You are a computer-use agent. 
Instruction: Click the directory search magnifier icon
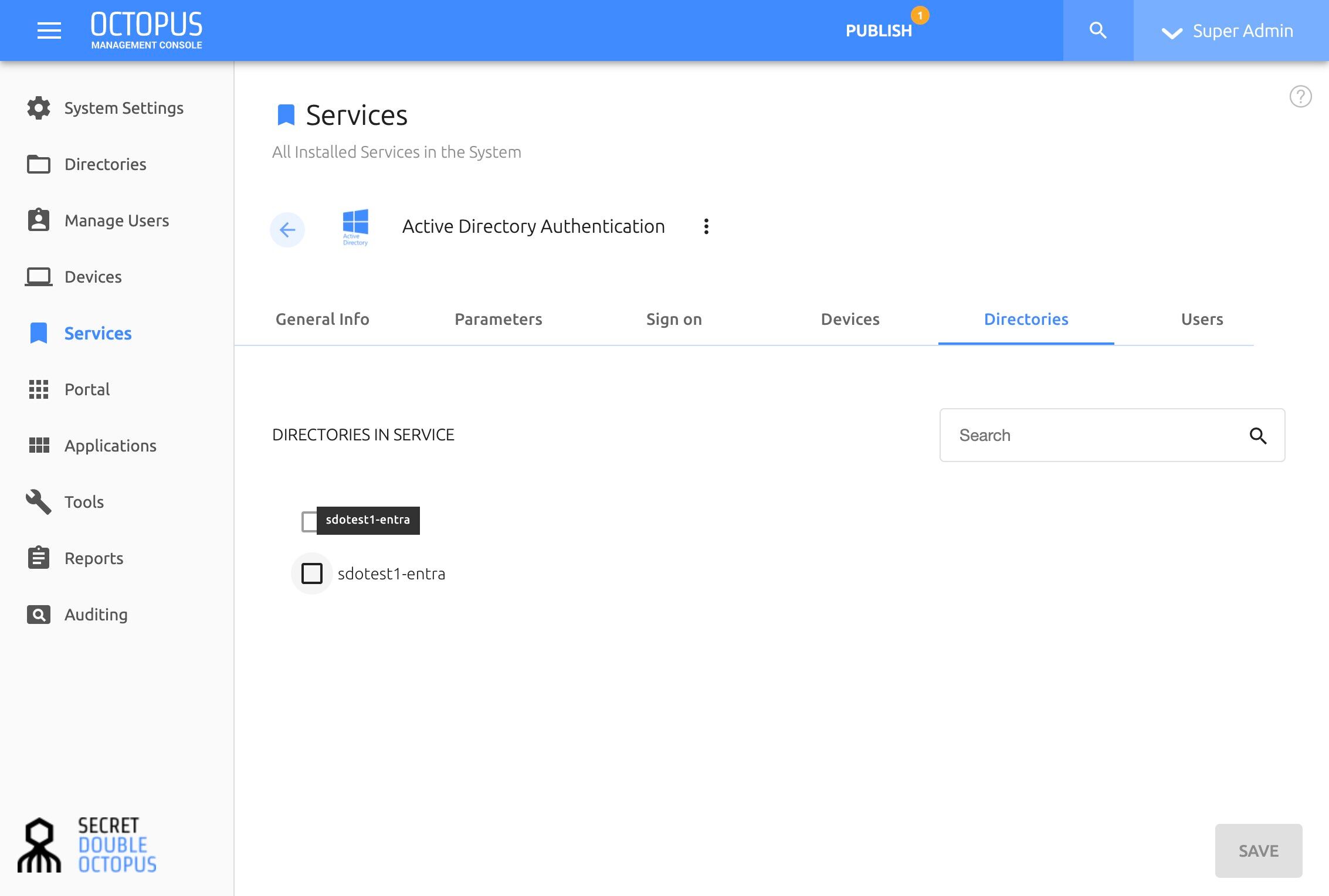[1257, 436]
